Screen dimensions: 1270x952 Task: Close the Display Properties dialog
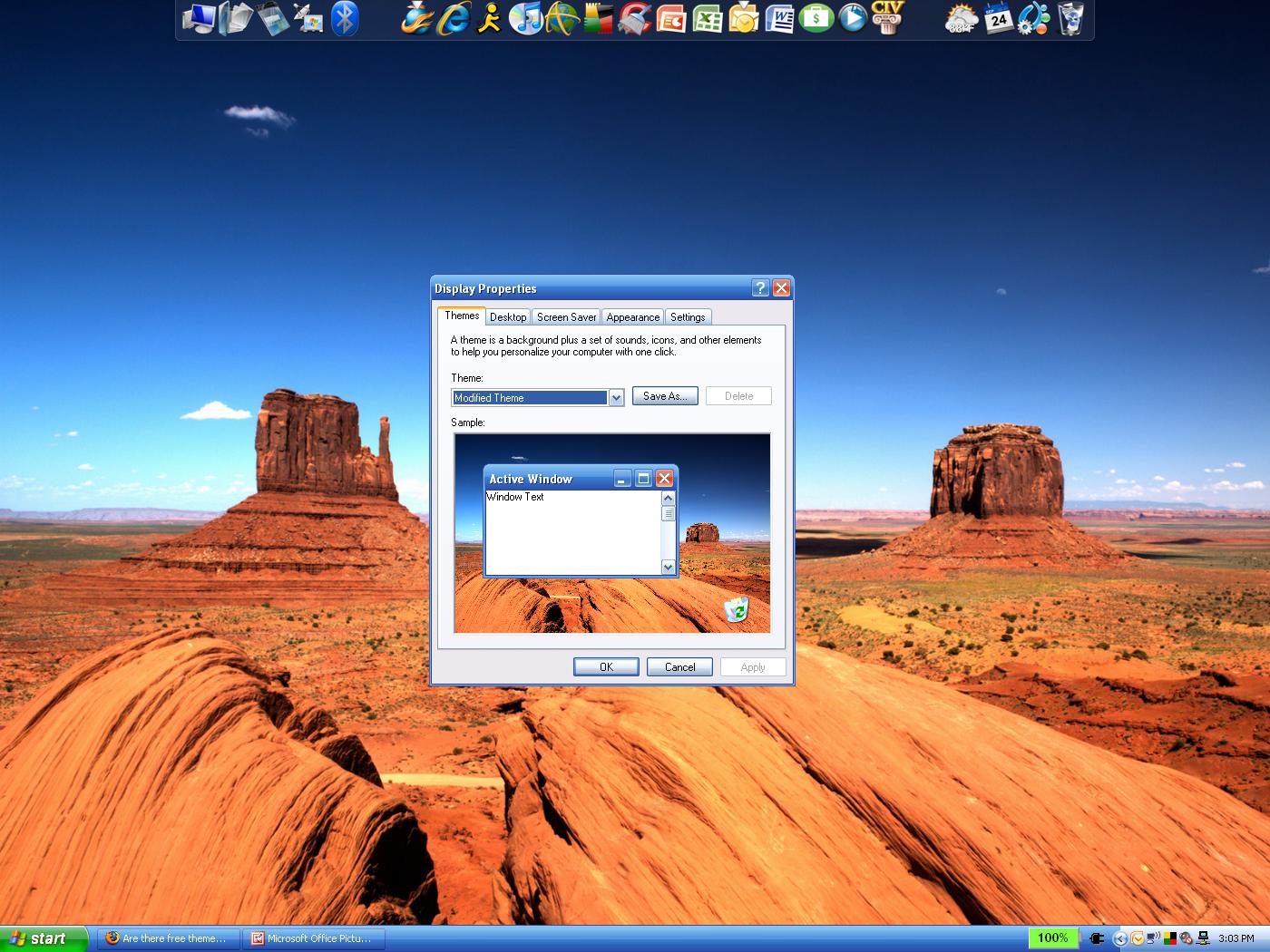(x=781, y=288)
